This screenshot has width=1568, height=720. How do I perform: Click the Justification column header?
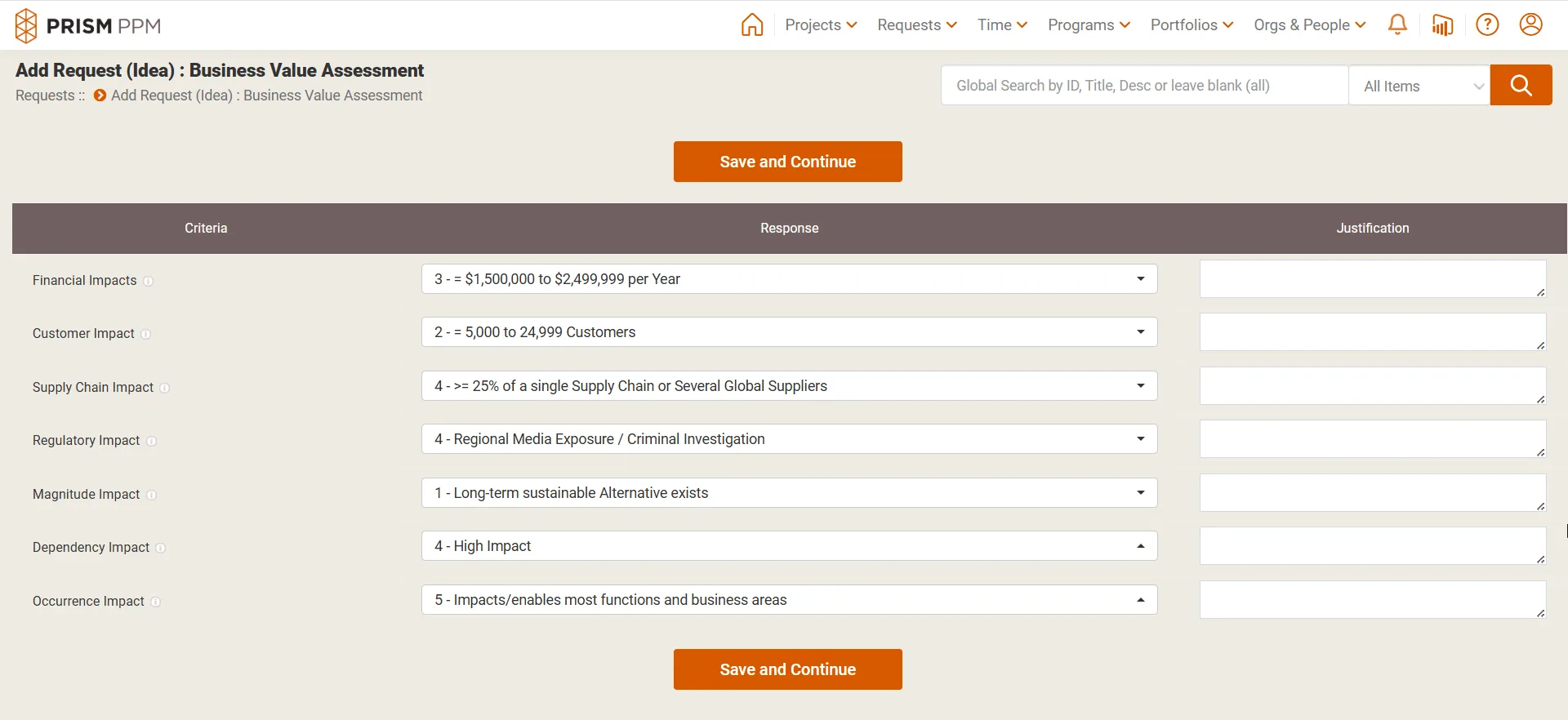pyautogui.click(x=1373, y=228)
